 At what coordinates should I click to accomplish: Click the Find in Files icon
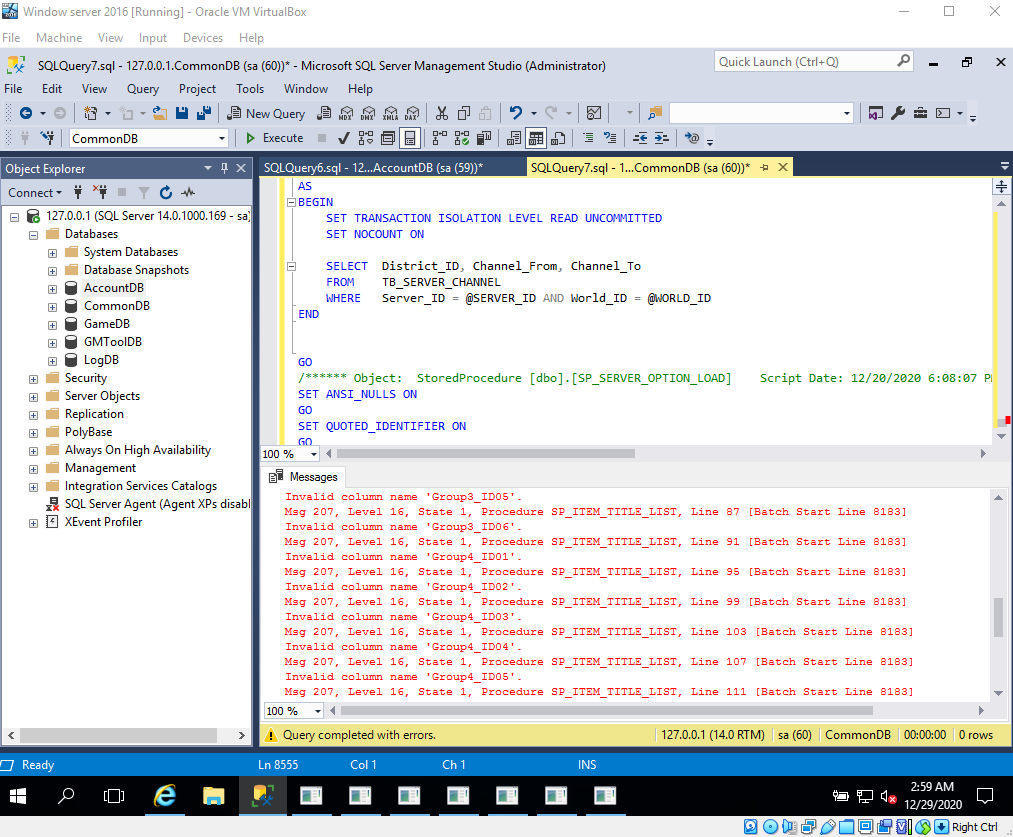pos(654,114)
